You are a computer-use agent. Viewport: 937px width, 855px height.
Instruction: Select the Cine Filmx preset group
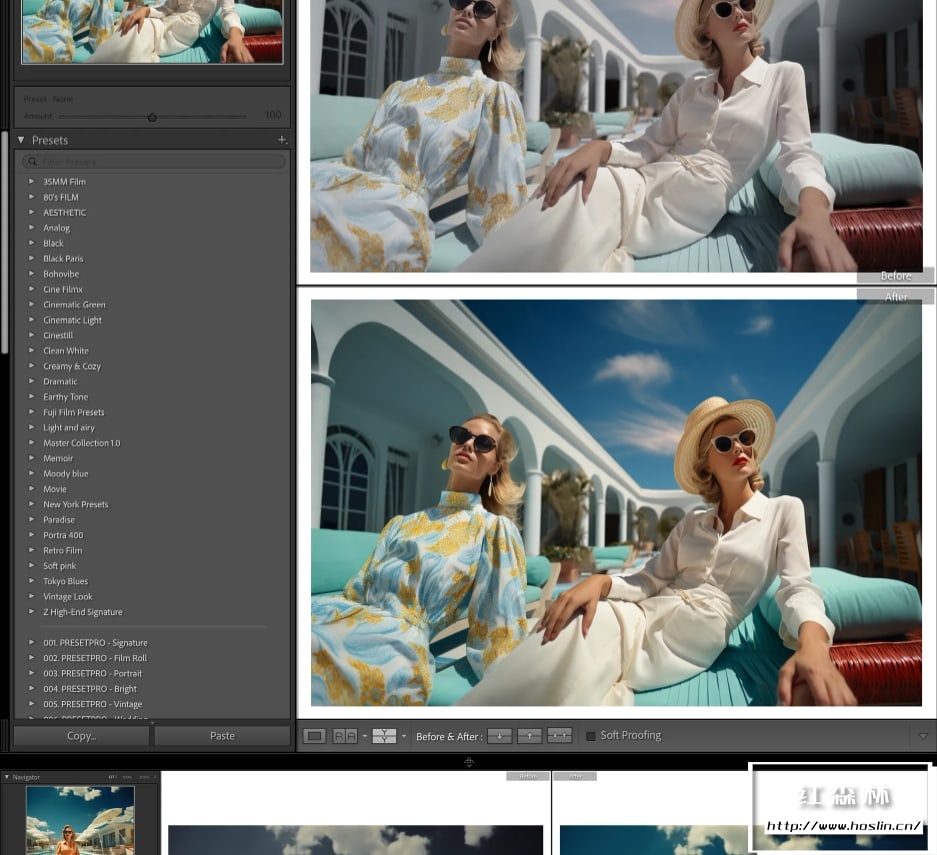pos(63,289)
